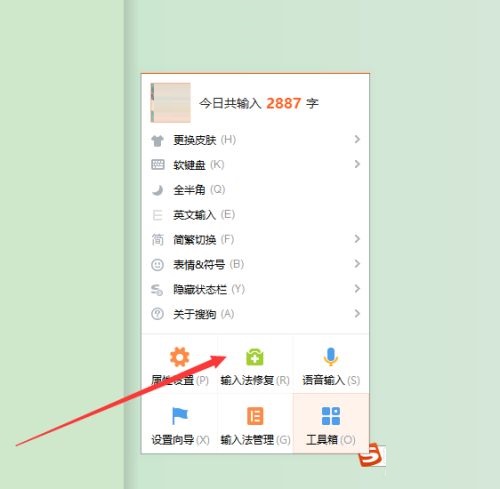Click the keyboard icon beside 软键盘

point(158,165)
